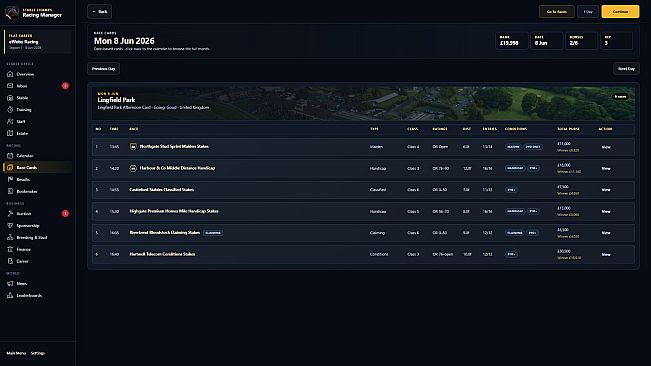Screen dimensions: 651x366
Task: Click the Lingfield Park course title
Action: [x=116, y=100]
